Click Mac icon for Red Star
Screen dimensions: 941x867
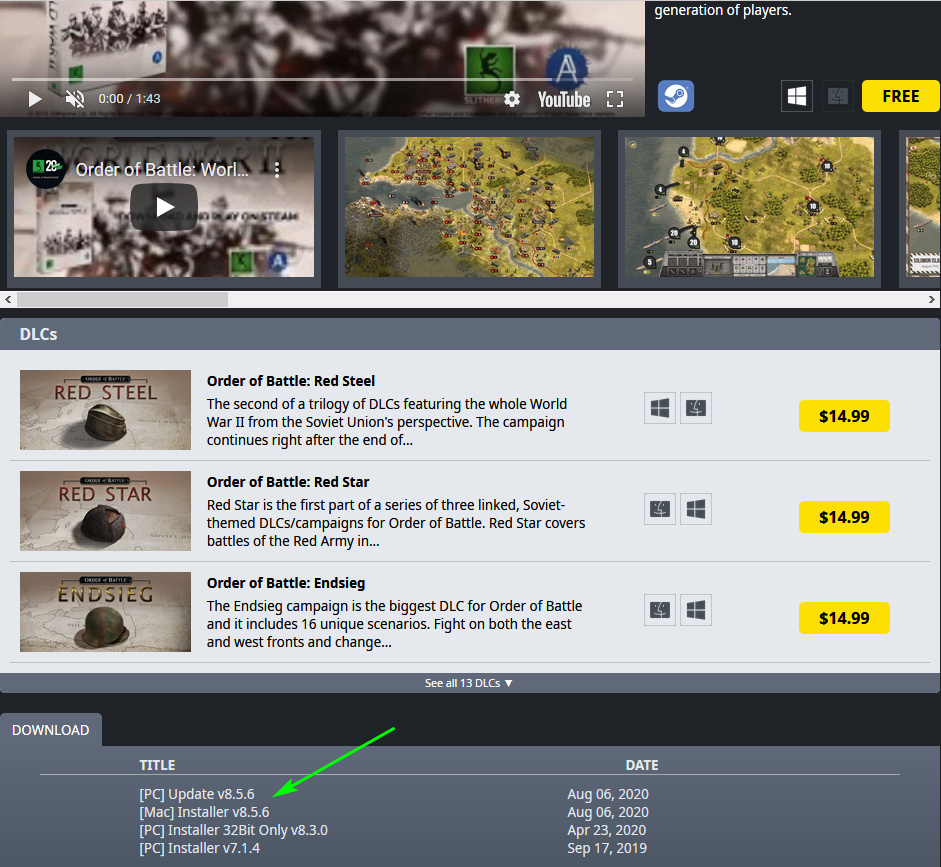pyautogui.click(x=660, y=509)
